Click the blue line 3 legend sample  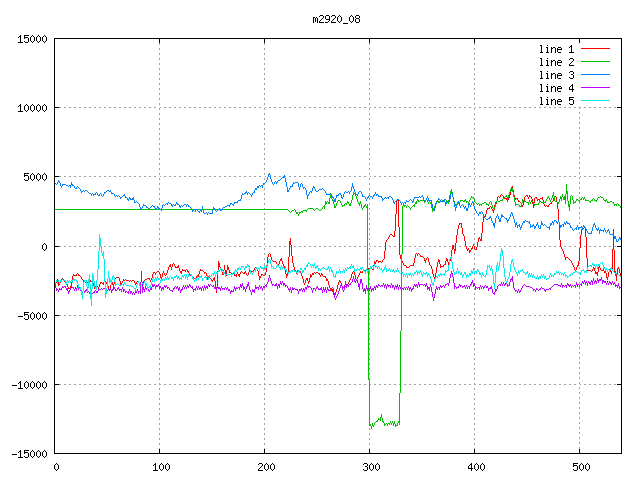coord(595,75)
